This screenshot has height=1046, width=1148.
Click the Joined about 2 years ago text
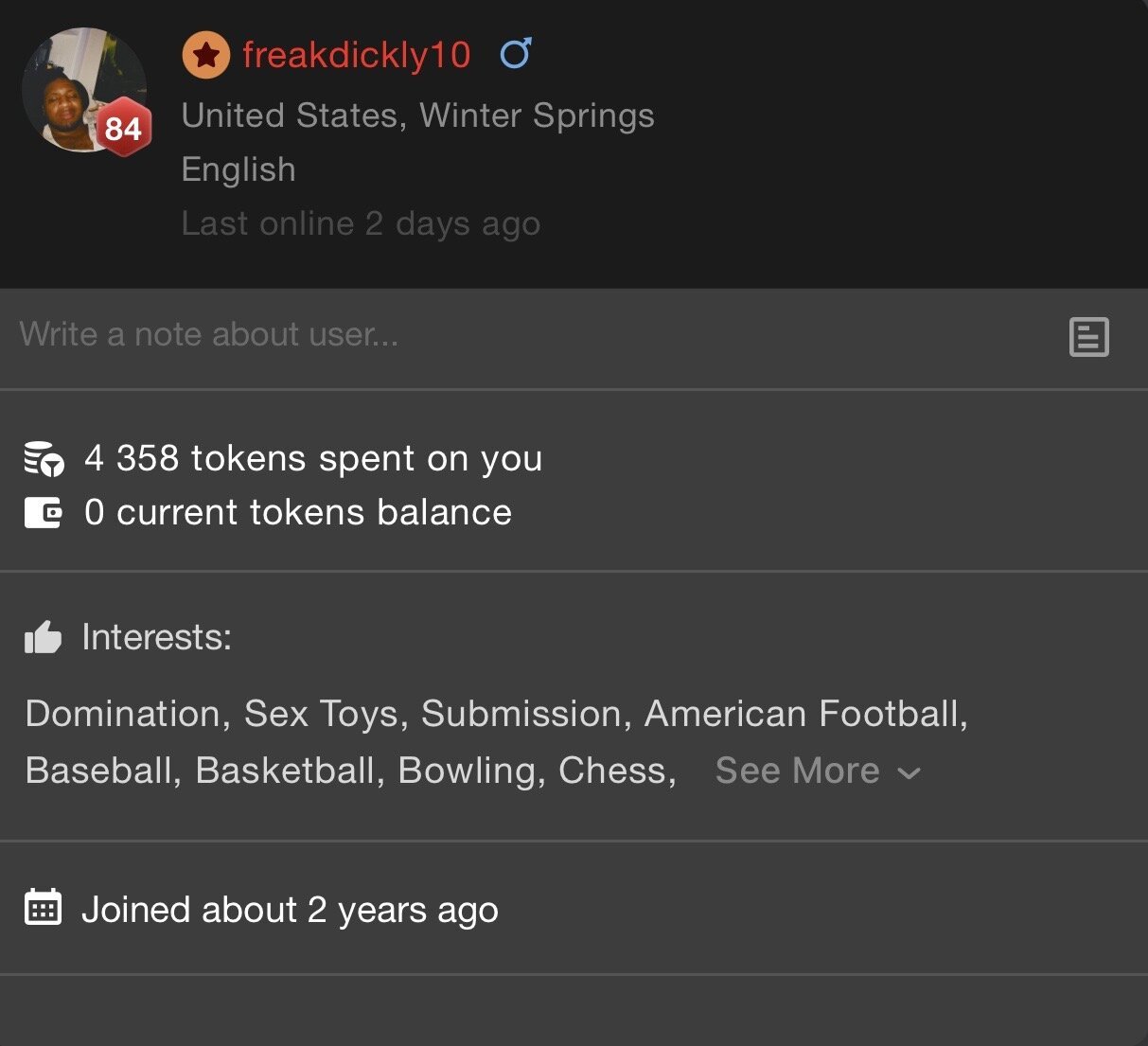(x=290, y=911)
